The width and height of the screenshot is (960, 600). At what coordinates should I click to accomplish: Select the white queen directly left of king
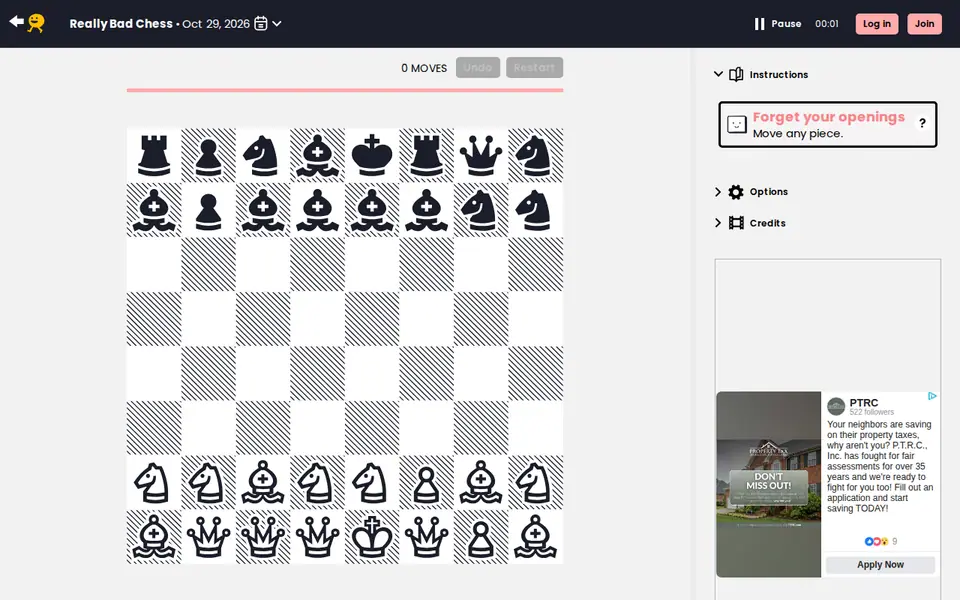tap(317, 537)
